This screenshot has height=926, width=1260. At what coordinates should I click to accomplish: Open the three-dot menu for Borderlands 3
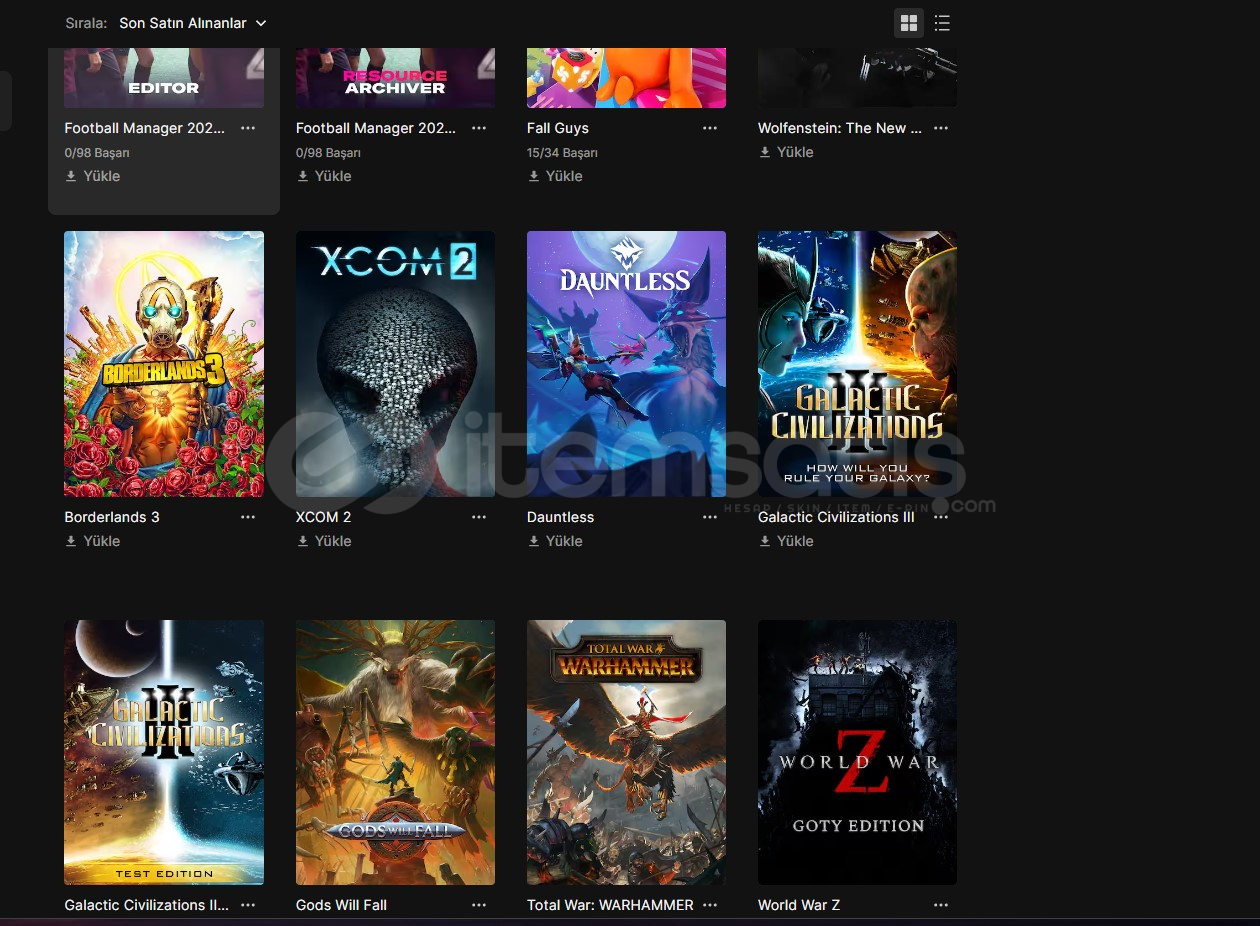(x=248, y=517)
